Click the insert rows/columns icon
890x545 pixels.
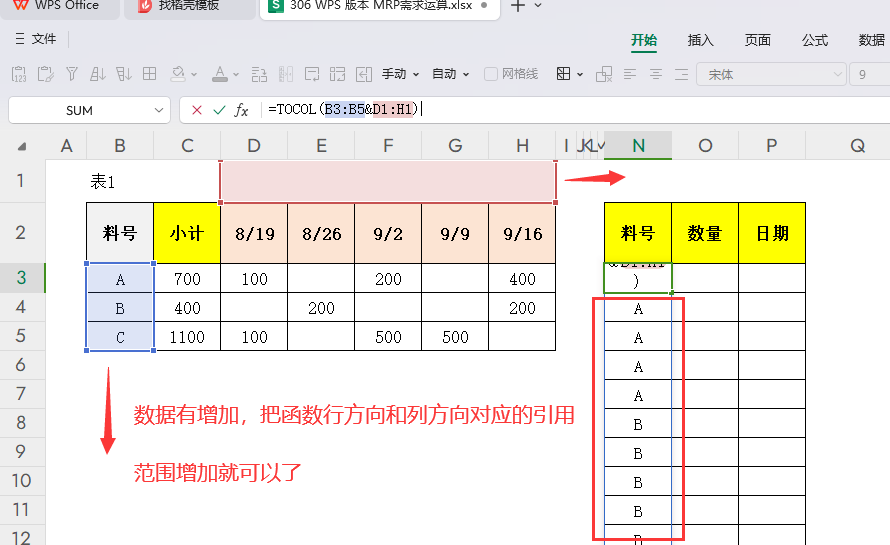[x=259, y=74]
